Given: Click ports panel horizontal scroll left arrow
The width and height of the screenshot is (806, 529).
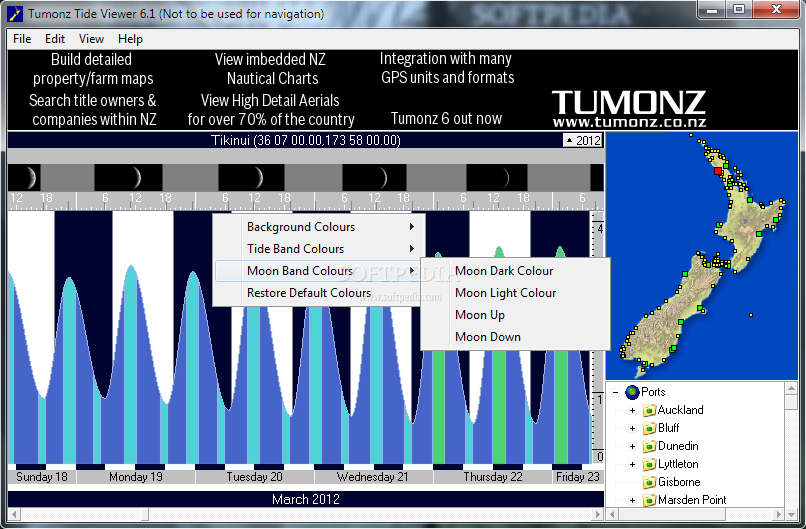Looking at the screenshot, I should point(613,514).
